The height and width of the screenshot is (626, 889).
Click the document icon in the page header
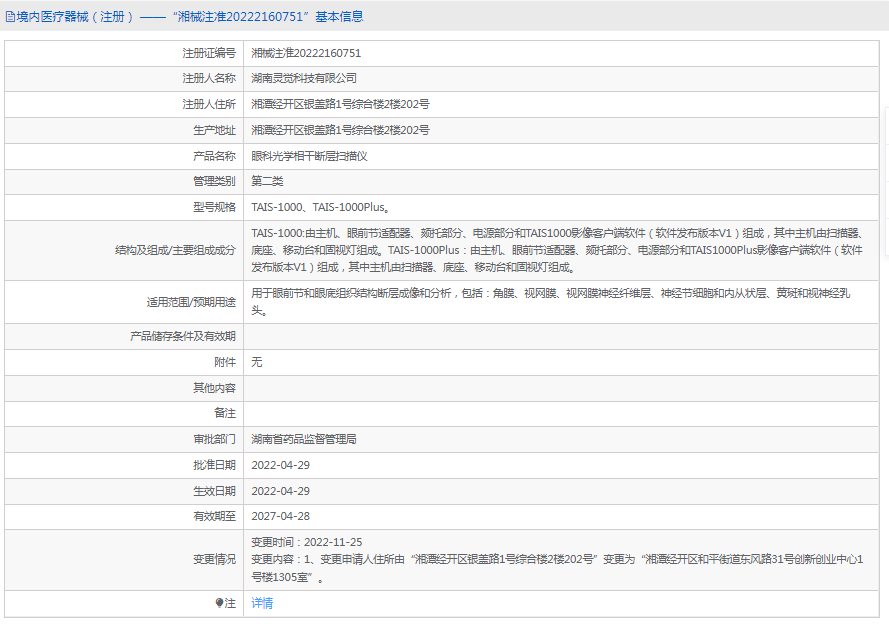point(11,17)
